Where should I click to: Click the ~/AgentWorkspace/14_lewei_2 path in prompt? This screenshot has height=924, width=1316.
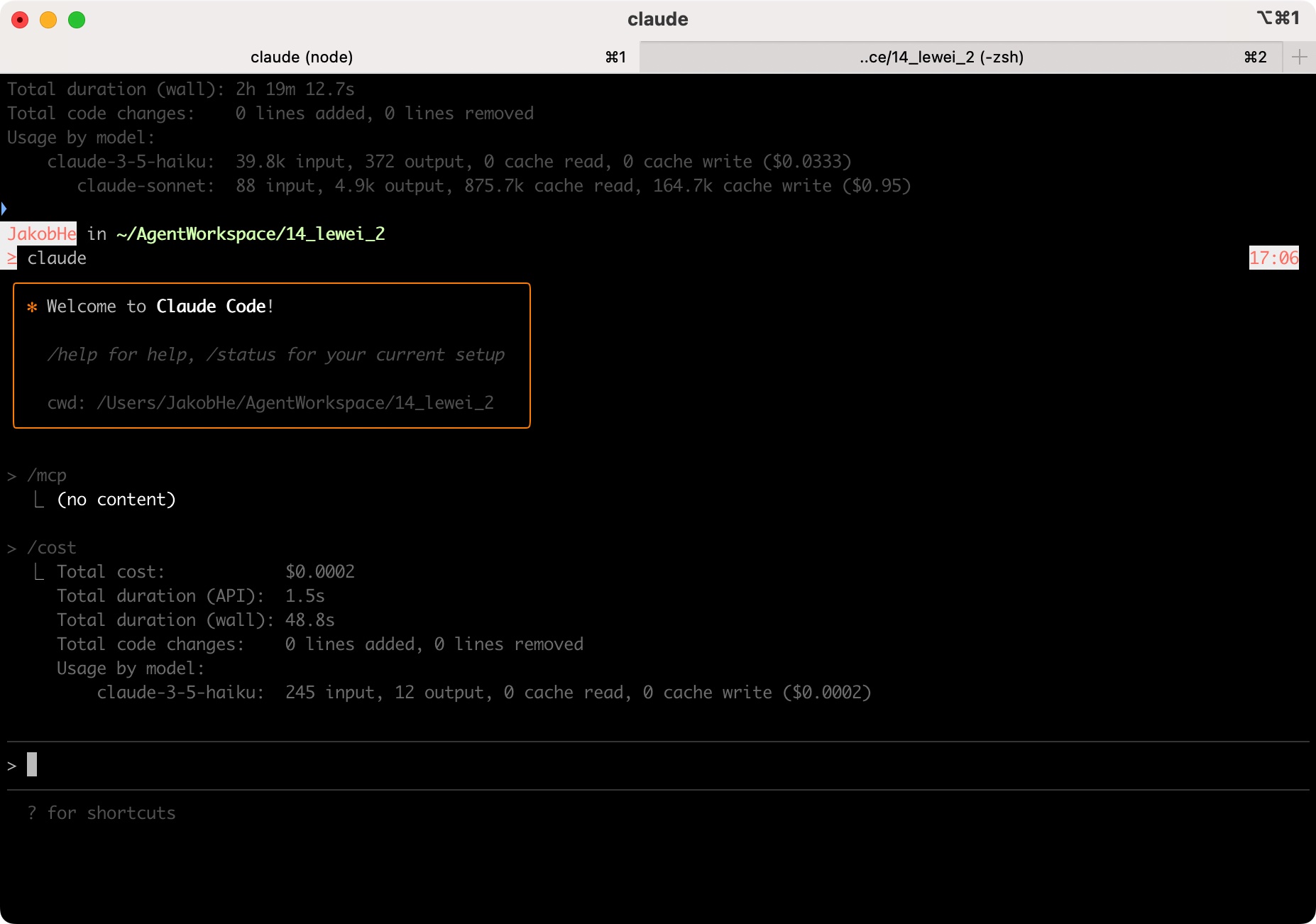(251, 234)
